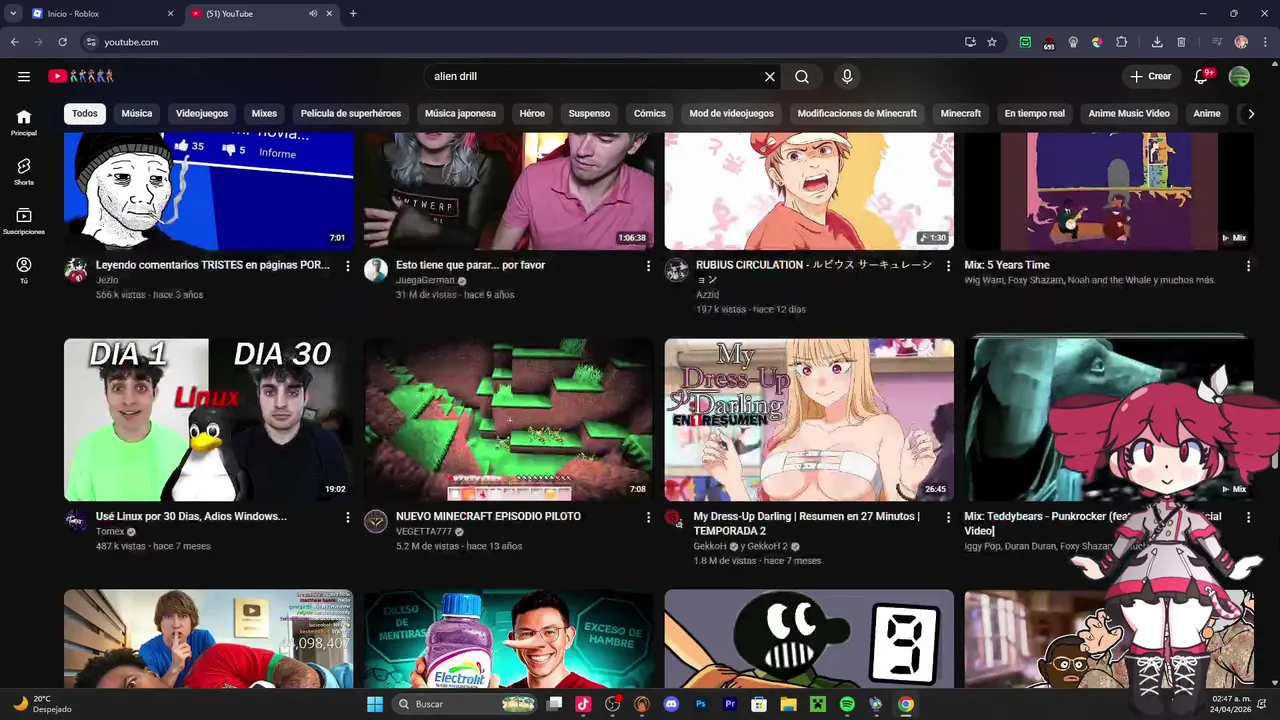Open Premiere Pro from the taskbar

point(730,704)
